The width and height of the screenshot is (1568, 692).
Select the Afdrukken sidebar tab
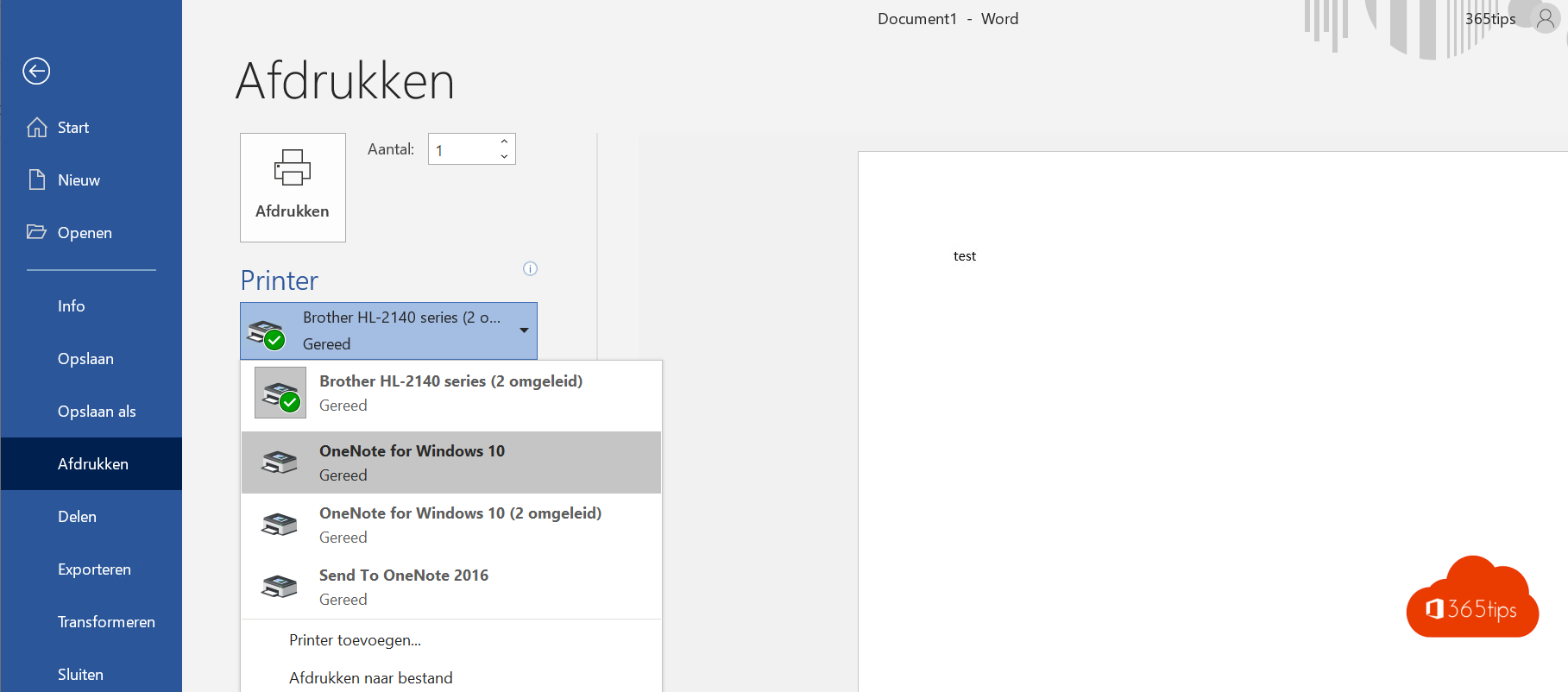91,464
